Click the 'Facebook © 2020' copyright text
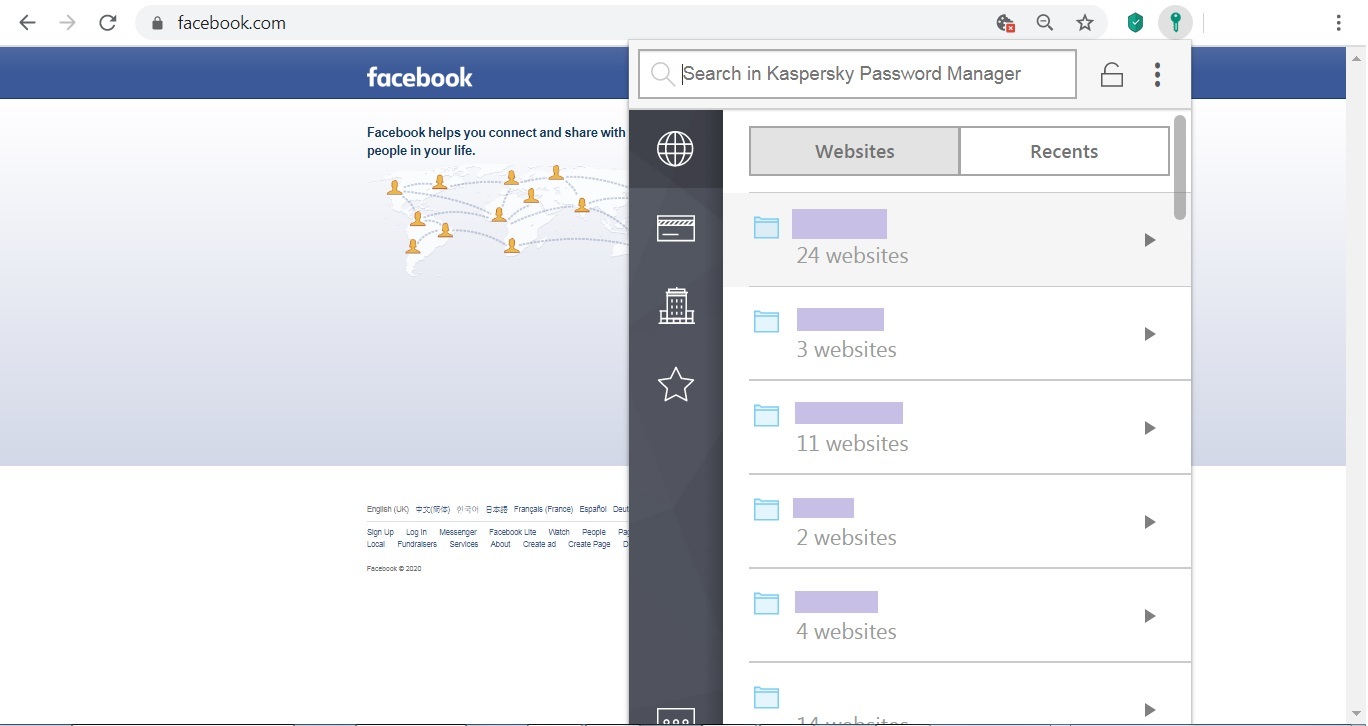Viewport: 1368px width, 726px height. pyautogui.click(x=394, y=568)
